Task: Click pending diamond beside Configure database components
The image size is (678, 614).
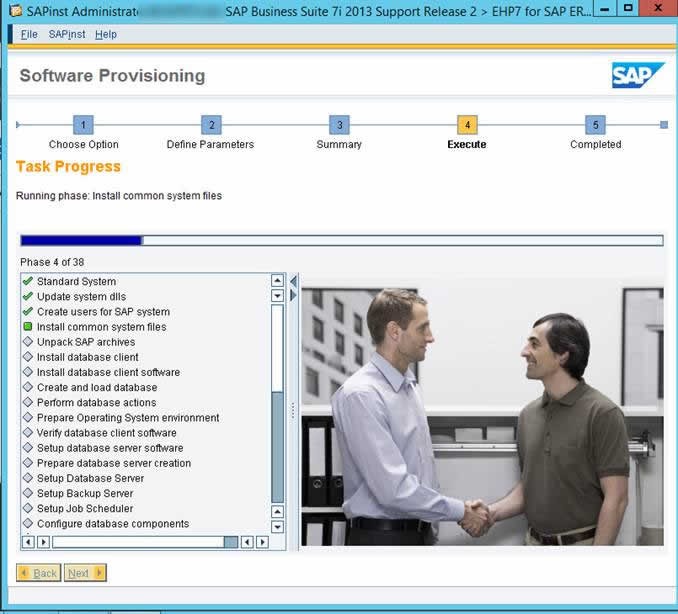Action: (x=28, y=523)
